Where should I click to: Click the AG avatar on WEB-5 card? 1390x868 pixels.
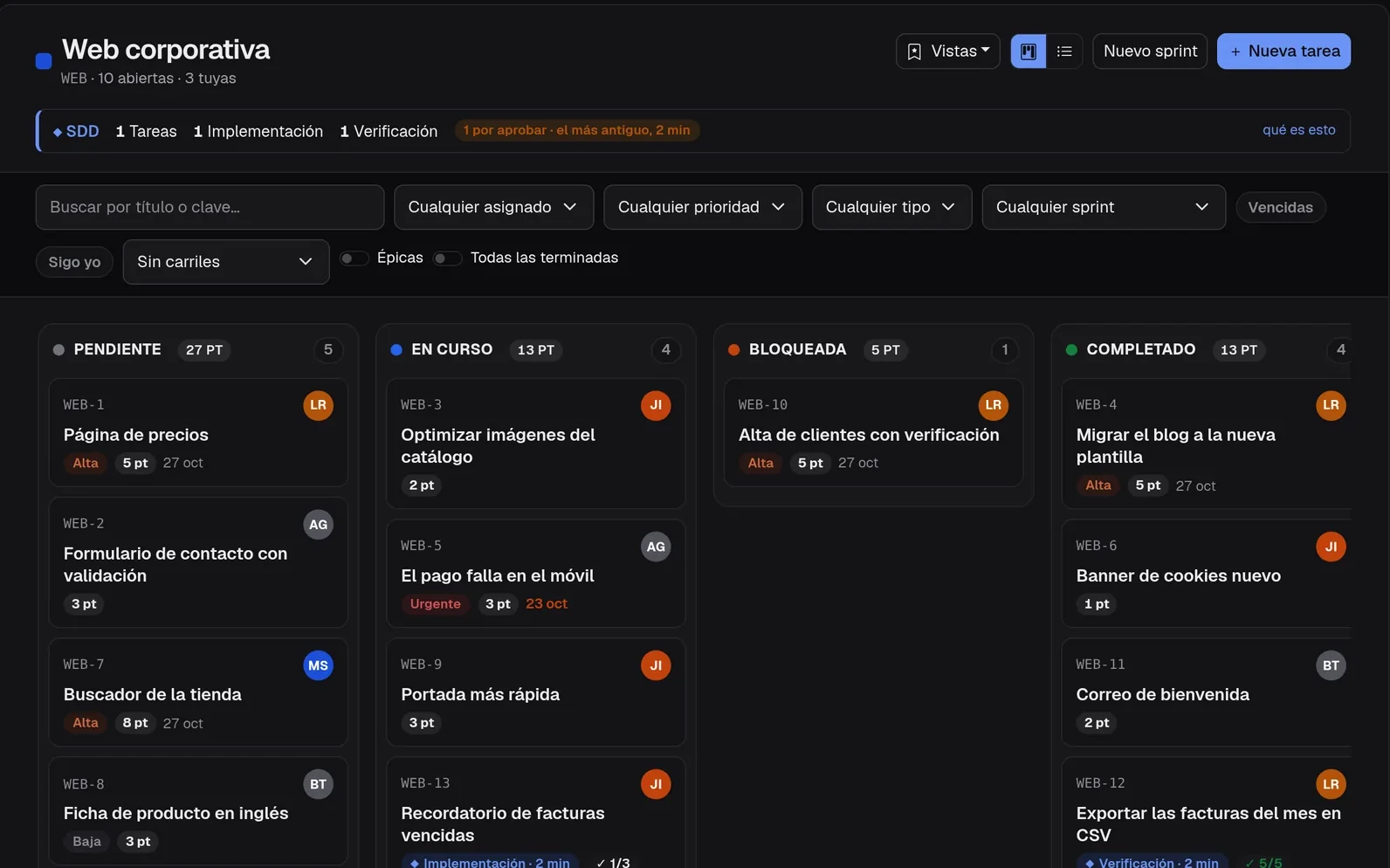pos(656,547)
